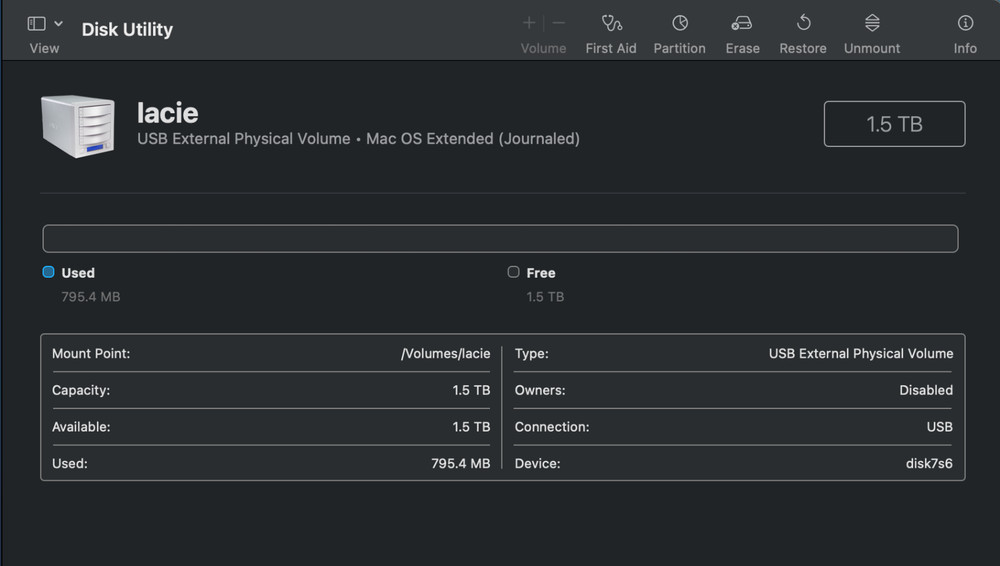
Task: Click the Mount Point value /Volumes/lacie
Action: 445,354
